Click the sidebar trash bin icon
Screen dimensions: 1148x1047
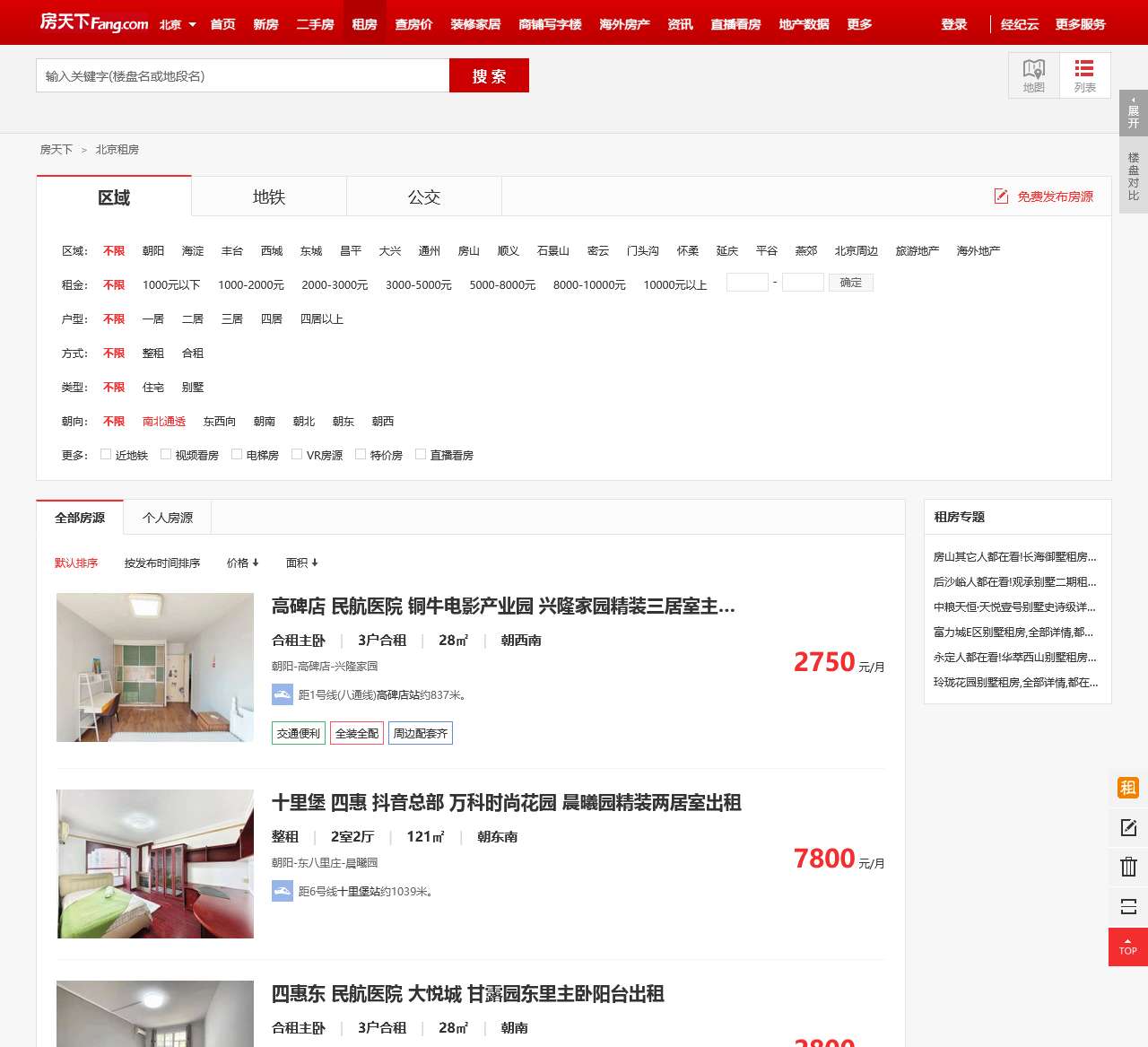click(1128, 867)
